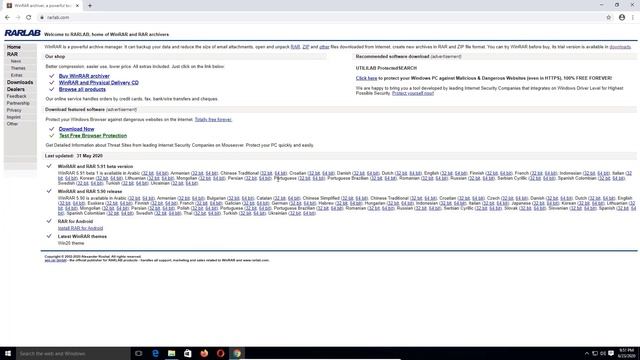Launch Microsoft Edge from the taskbar
The image size is (640, 360).
point(155,353)
